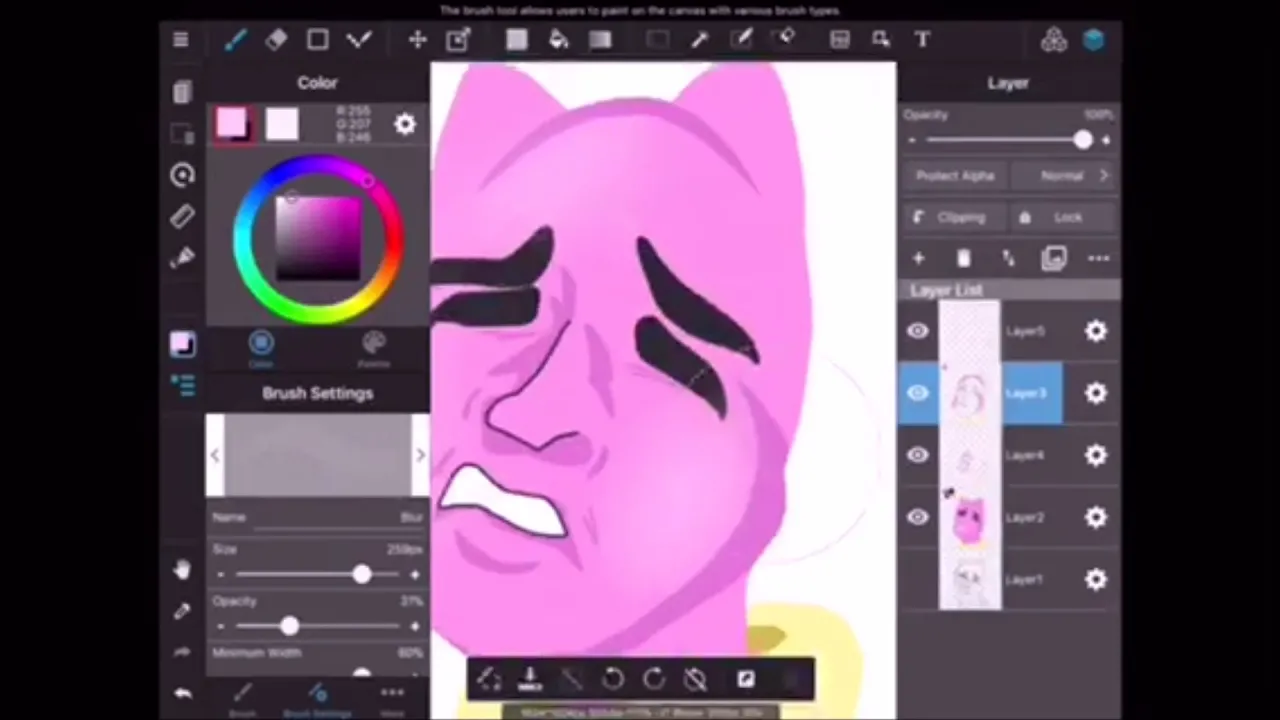Click the rotate canvas icon in sidebar
This screenshot has width=1280, height=720.
click(x=182, y=175)
